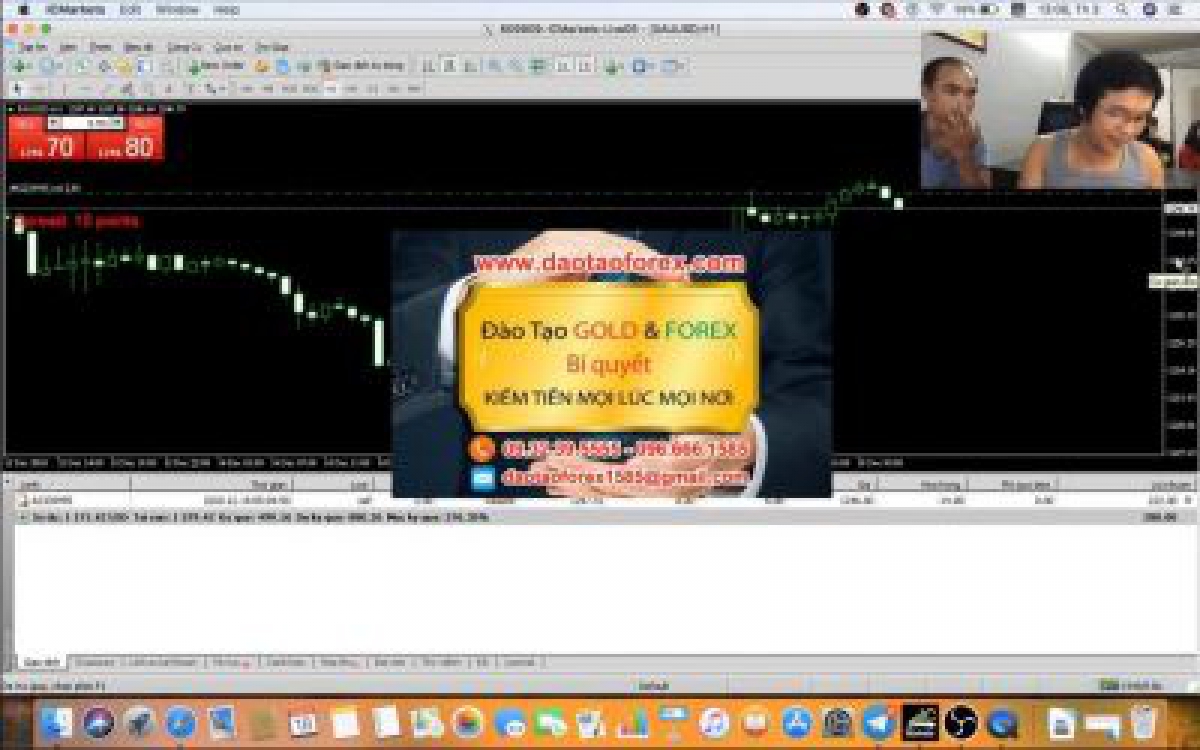Select the crosshair tool
1200x750 pixels.
(38, 88)
